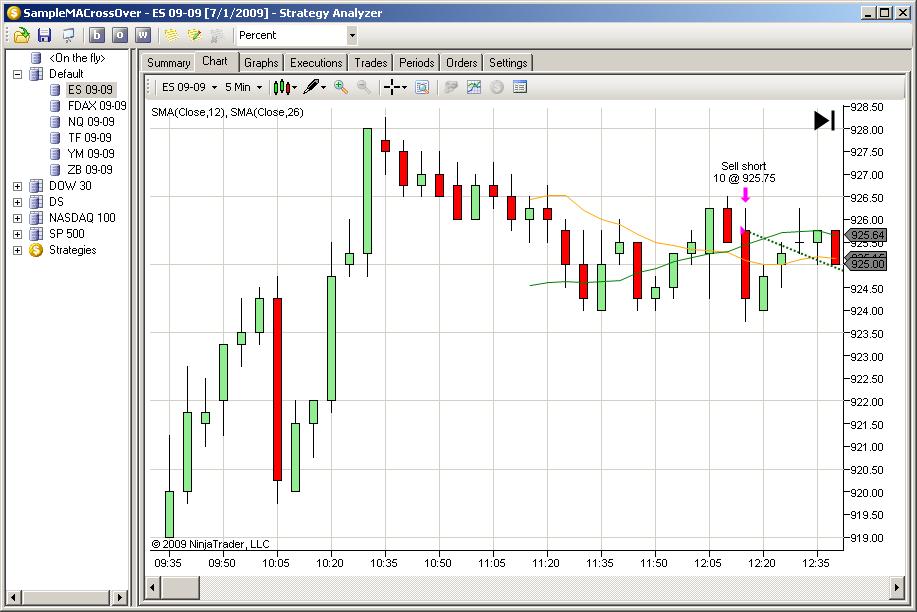
Task: Expand the DS tree node
Action: click(x=18, y=202)
